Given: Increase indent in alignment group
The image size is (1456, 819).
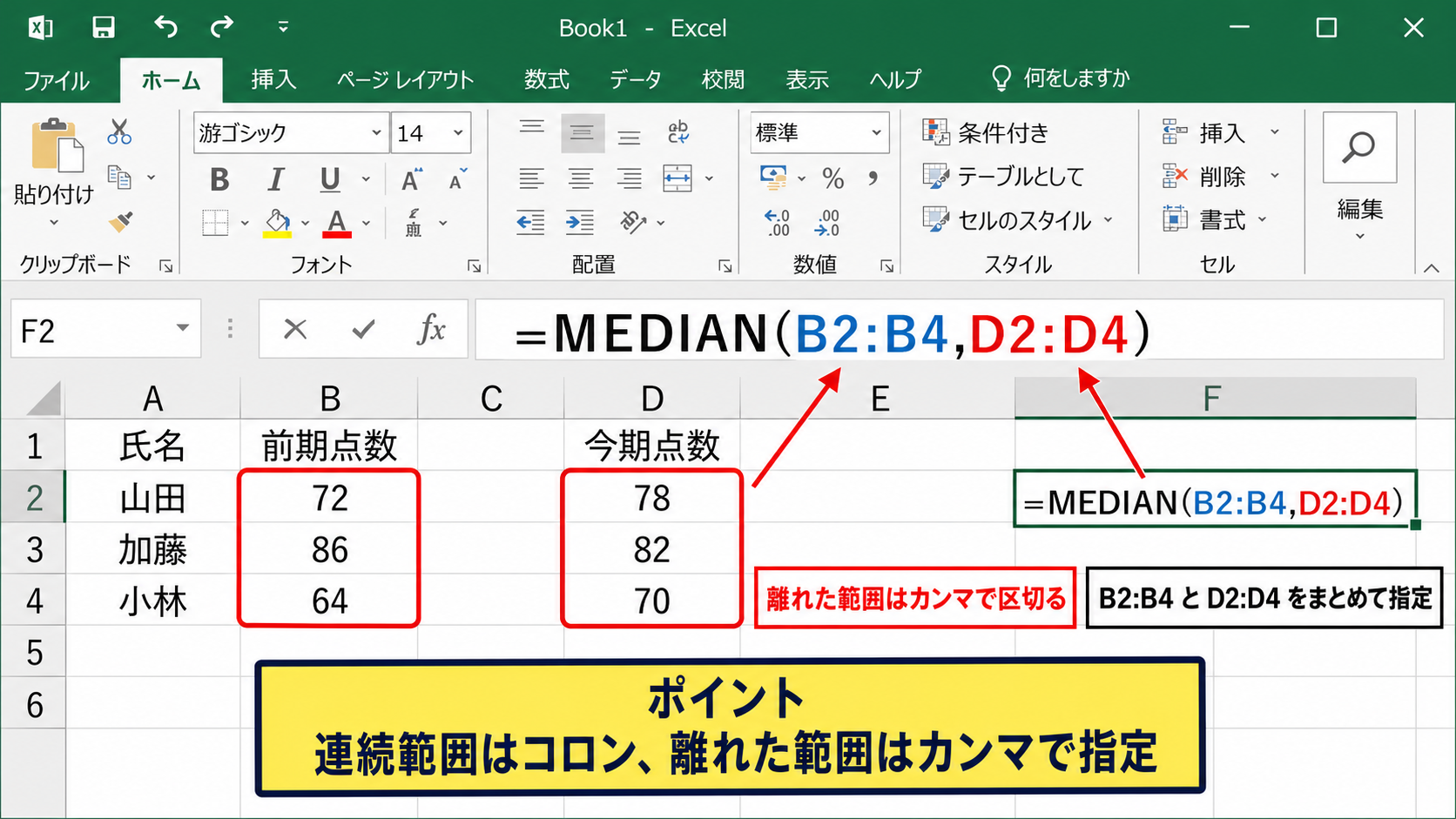Looking at the screenshot, I should [x=580, y=223].
